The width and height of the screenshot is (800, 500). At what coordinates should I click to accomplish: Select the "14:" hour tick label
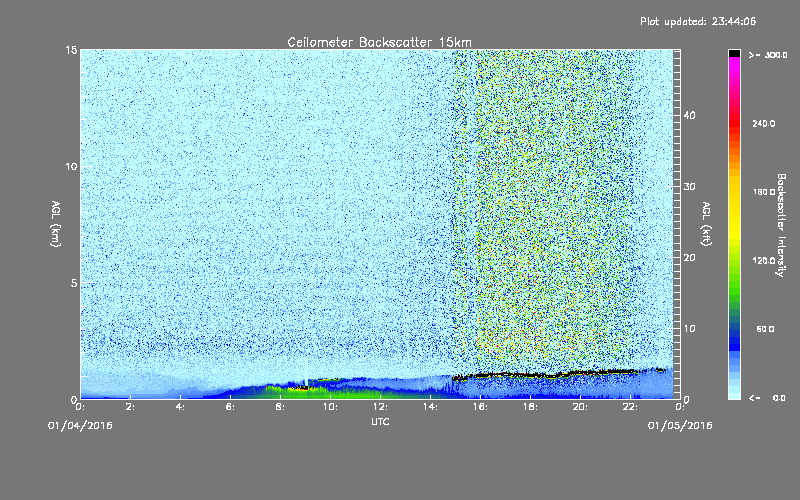pos(430,407)
